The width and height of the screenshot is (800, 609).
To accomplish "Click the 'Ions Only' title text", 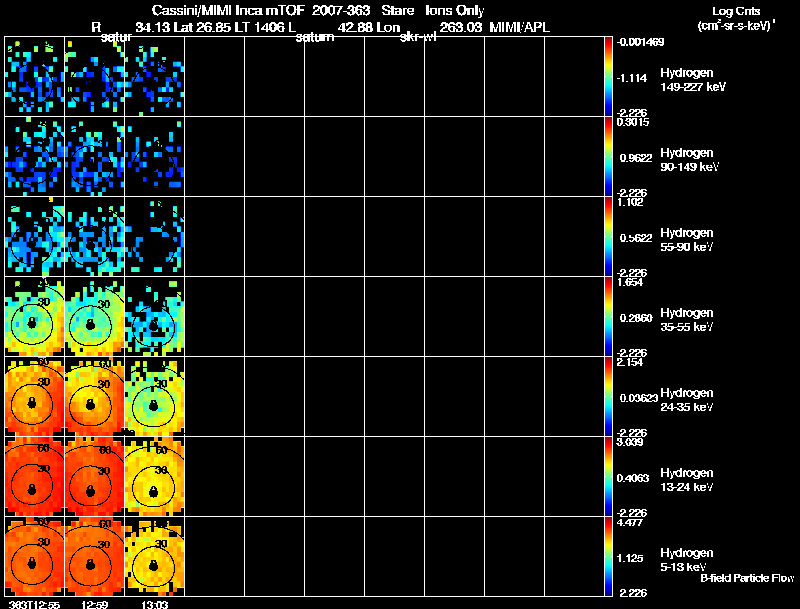I will point(454,11).
